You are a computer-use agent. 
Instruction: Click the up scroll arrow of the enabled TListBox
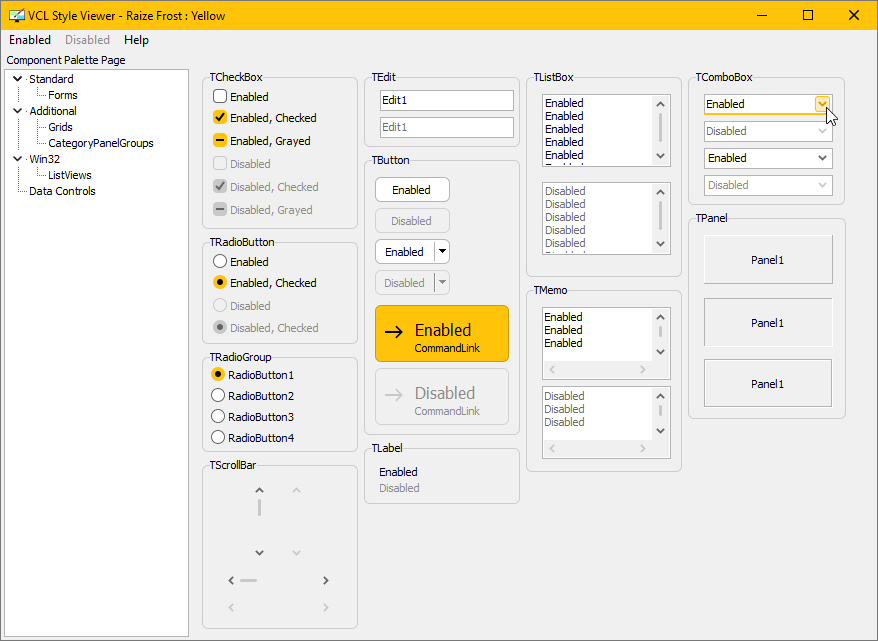click(659, 103)
